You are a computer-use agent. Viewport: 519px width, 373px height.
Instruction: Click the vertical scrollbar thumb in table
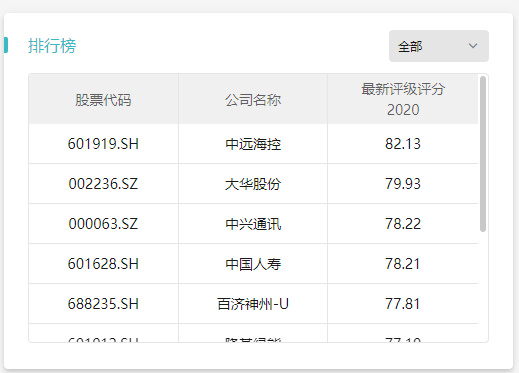[x=483, y=154]
